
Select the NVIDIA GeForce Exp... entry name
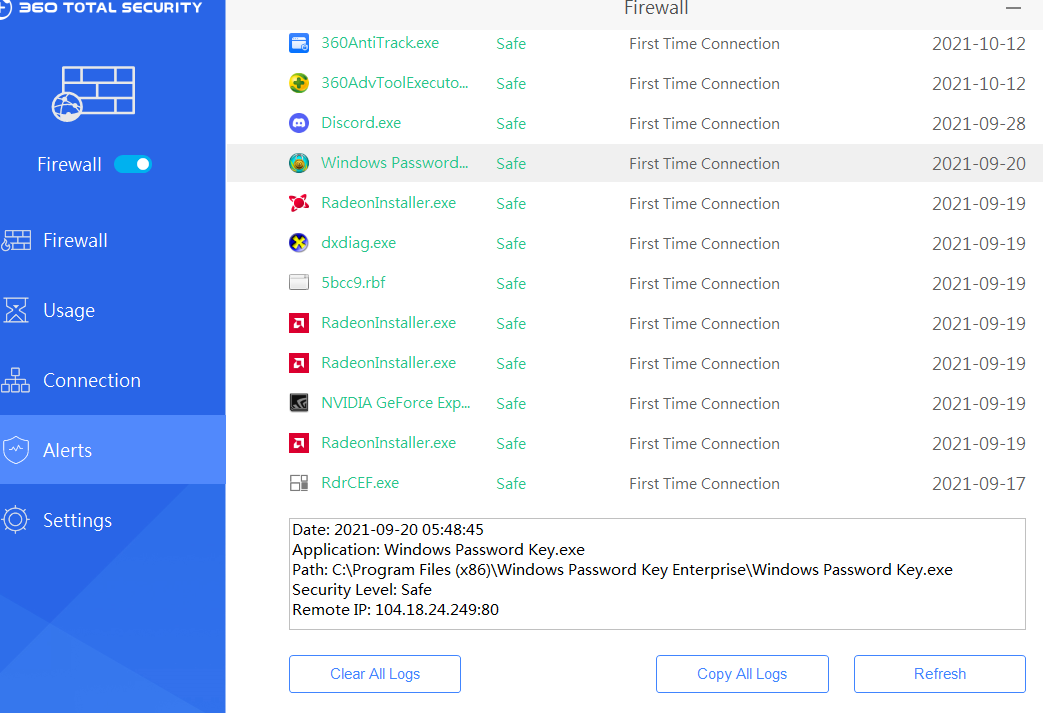click(x=396, y=403)
